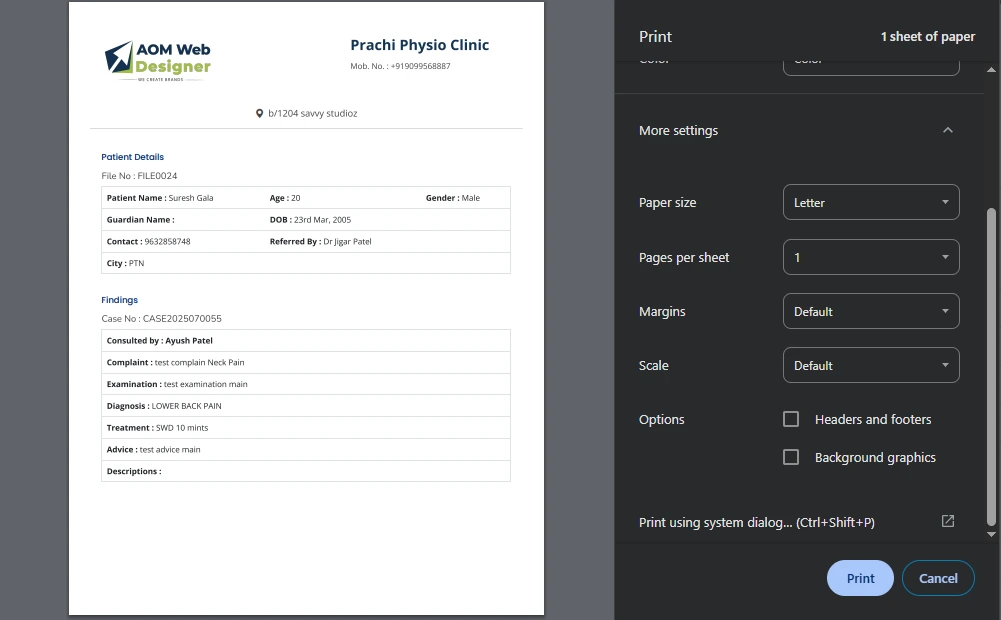1001x620 pixels.
Task: Click the AOM Web Designer logo
Action: (158, 59)
